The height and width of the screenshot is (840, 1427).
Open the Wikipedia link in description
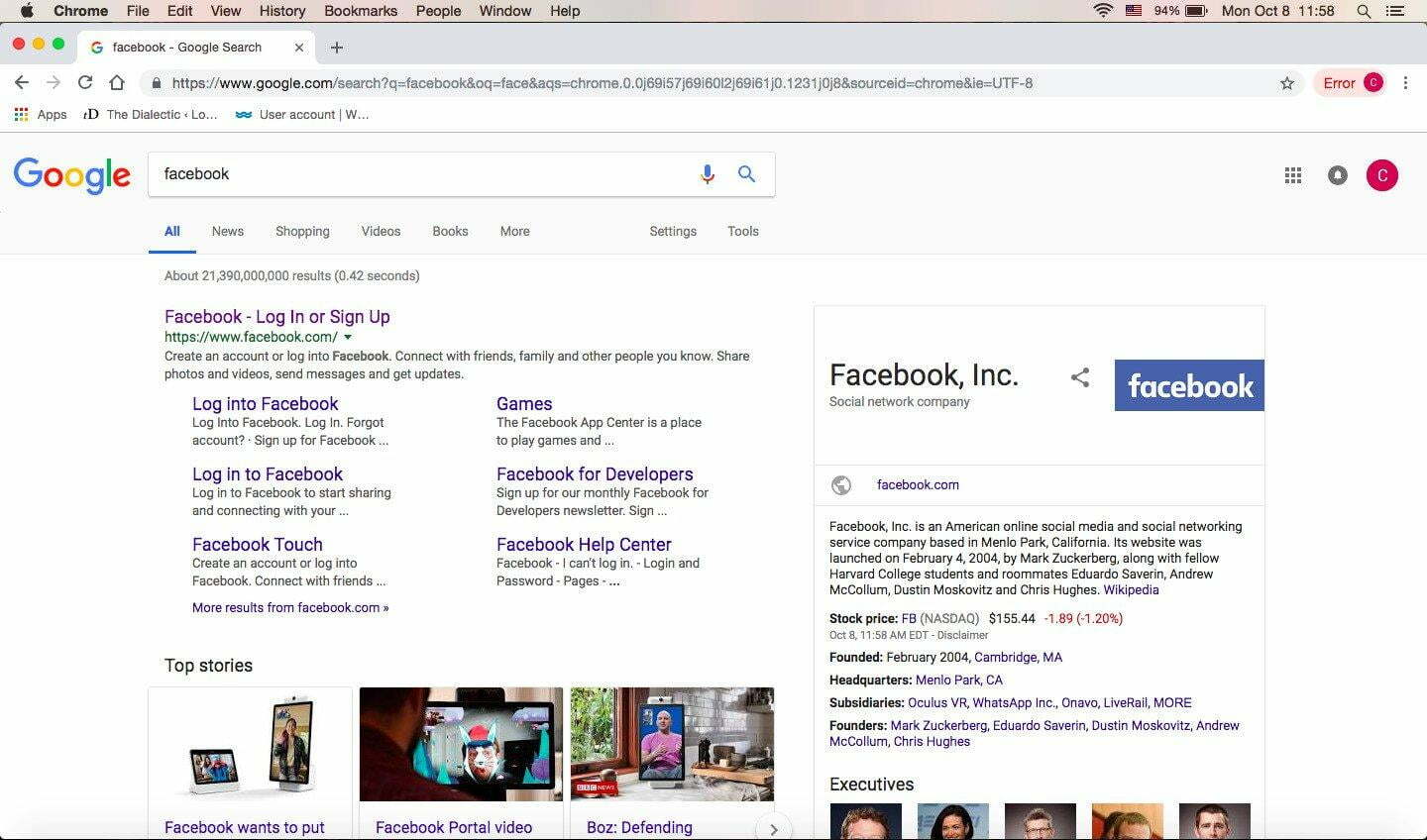click(x=1131, y=589)
